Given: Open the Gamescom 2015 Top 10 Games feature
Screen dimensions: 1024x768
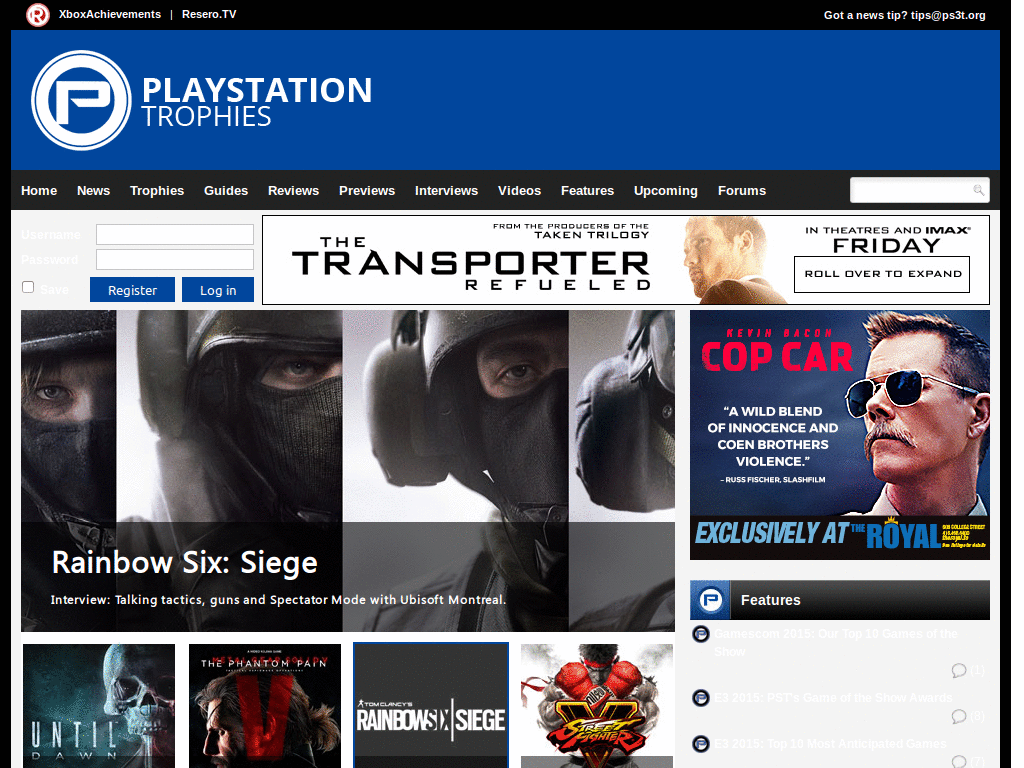Looking at the screenshot, I should [x=836, y=643].
